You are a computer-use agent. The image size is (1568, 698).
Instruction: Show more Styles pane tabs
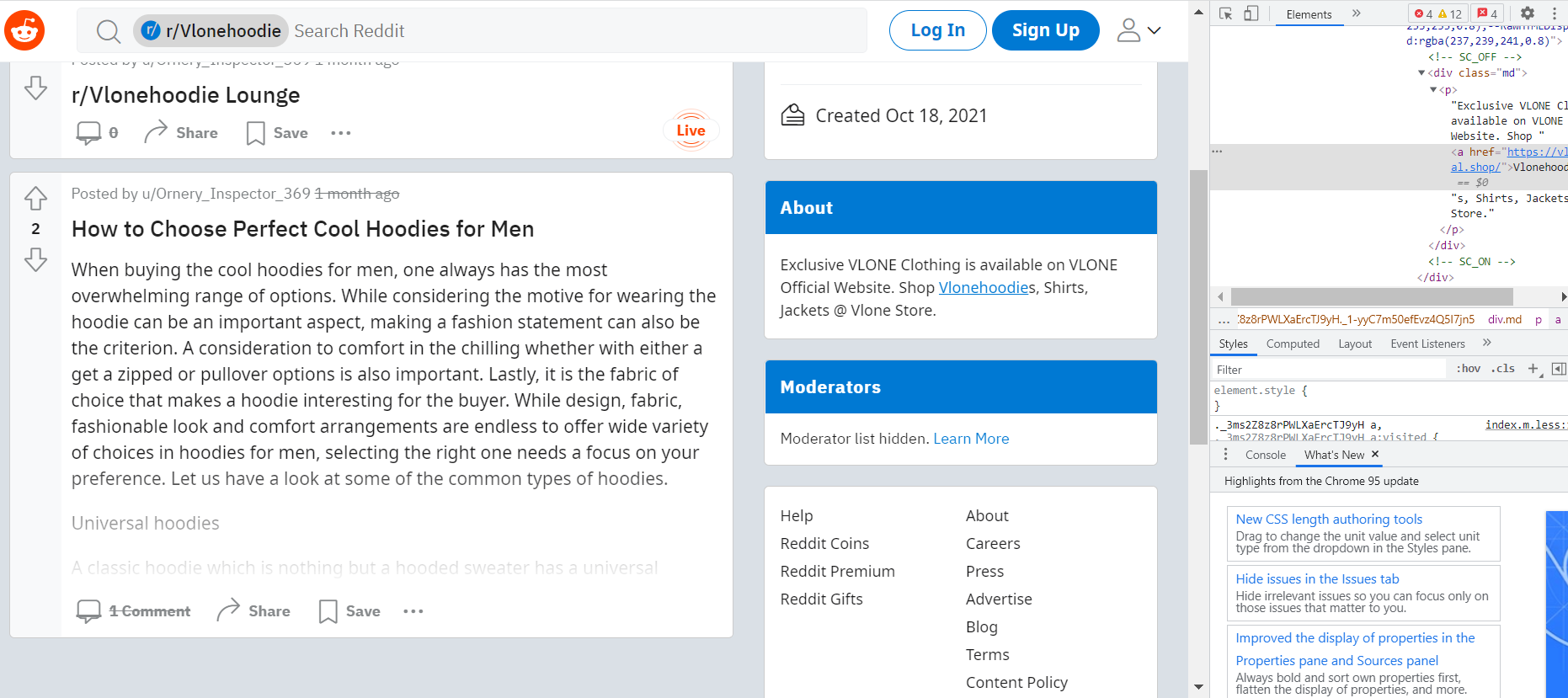click(1487, 343)
